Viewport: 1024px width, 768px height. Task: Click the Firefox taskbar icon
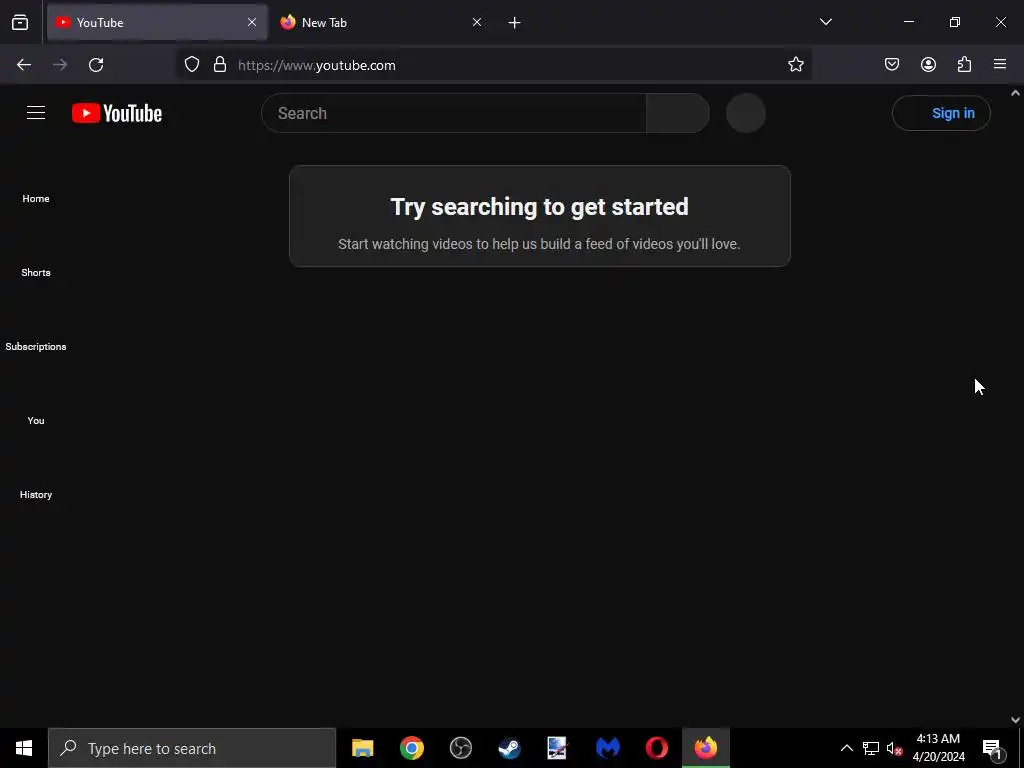705,748
